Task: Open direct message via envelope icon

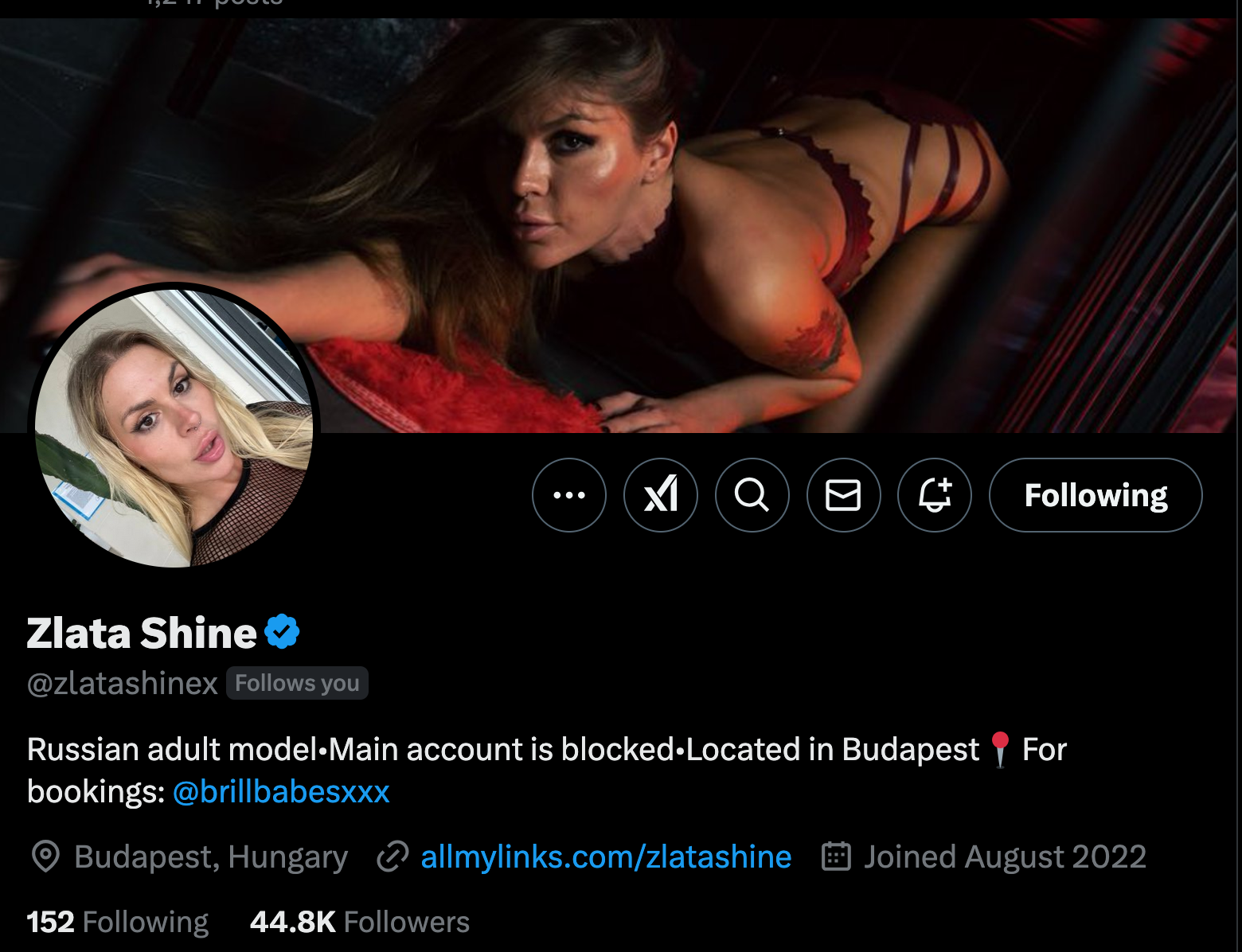Action: tap(843, 495)
